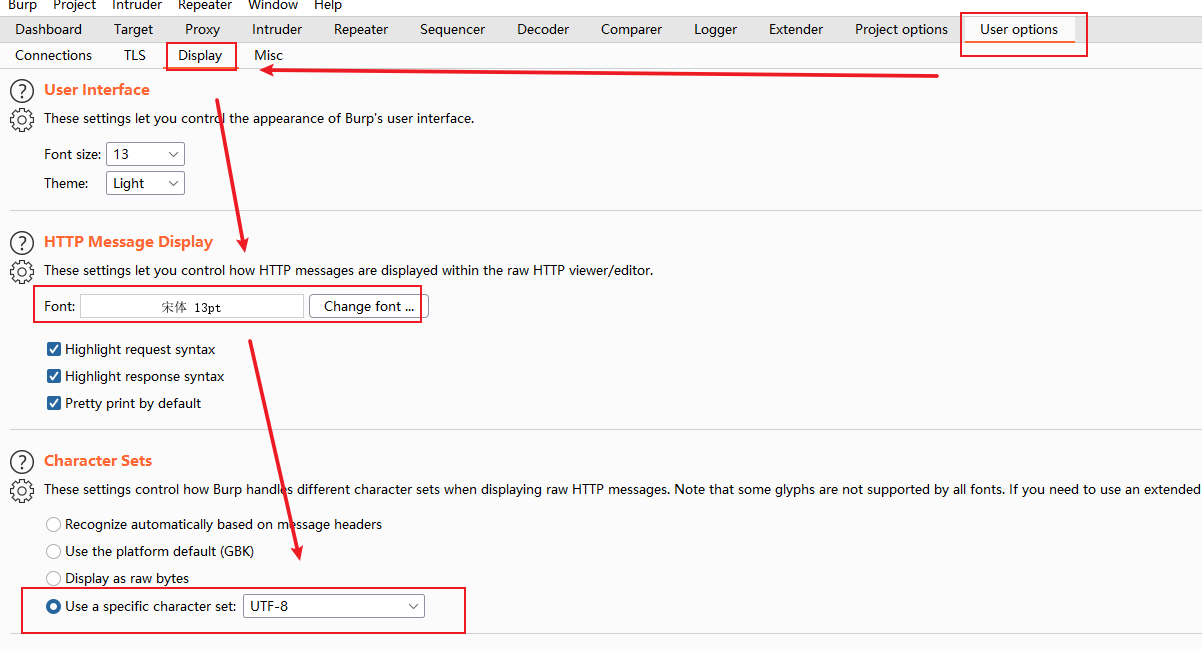
Task: Open the Intruder menu in menu bar
Action: (x=137, y=5)
